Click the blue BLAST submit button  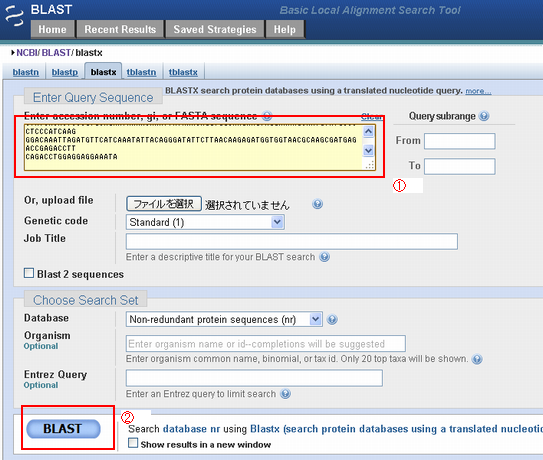click(x=63, y=429)
